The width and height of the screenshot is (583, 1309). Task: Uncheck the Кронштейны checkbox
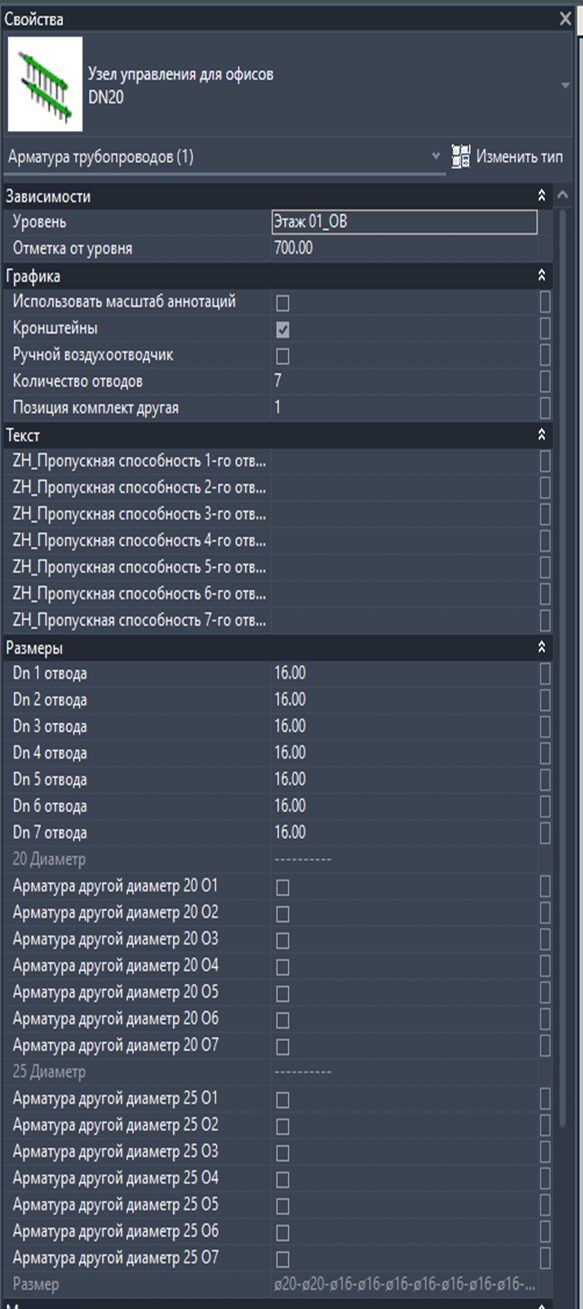coord(283,329)
